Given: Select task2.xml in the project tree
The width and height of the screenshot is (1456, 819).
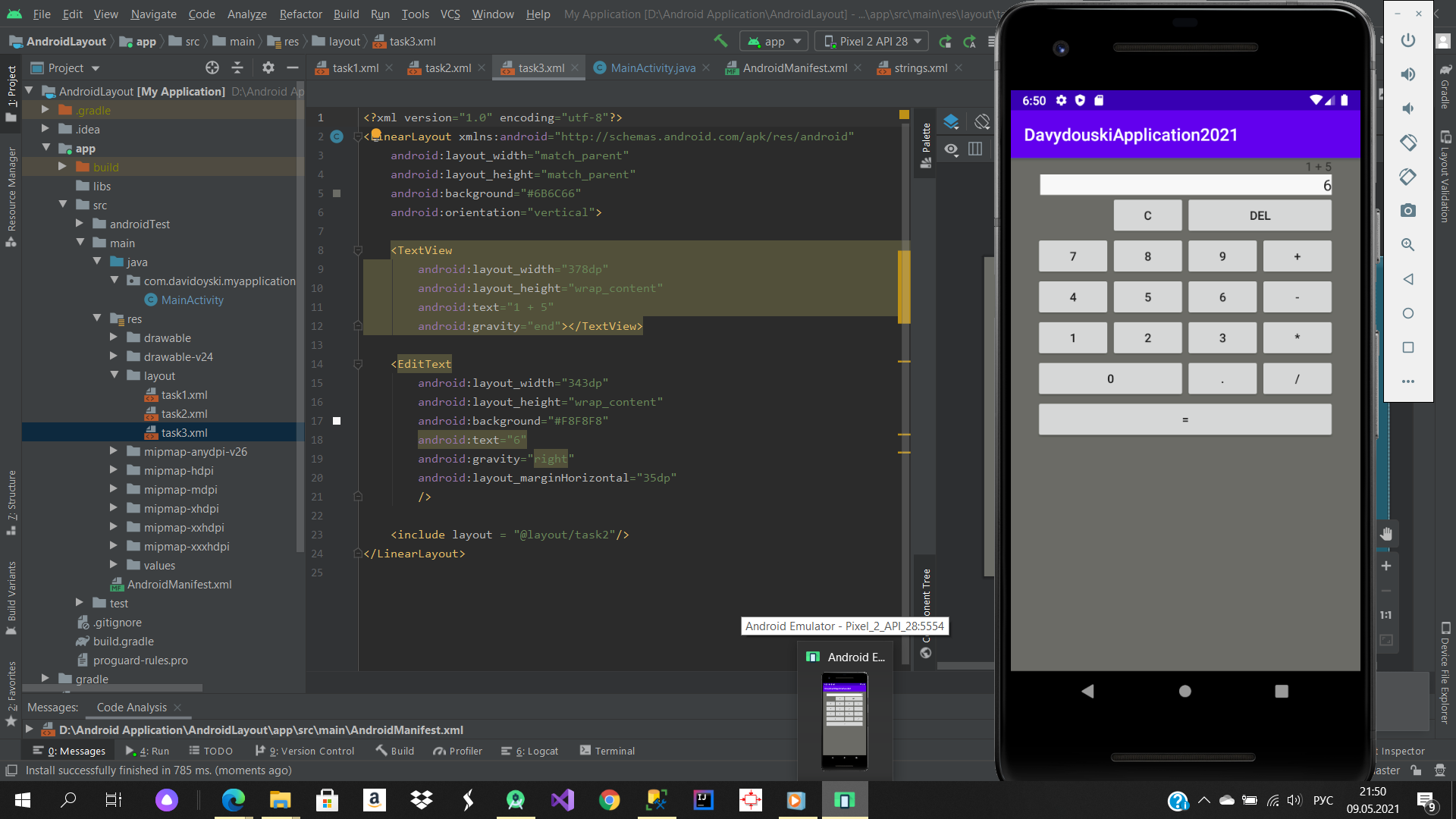Looking at the screenshot, I should (x=184, y=413).
